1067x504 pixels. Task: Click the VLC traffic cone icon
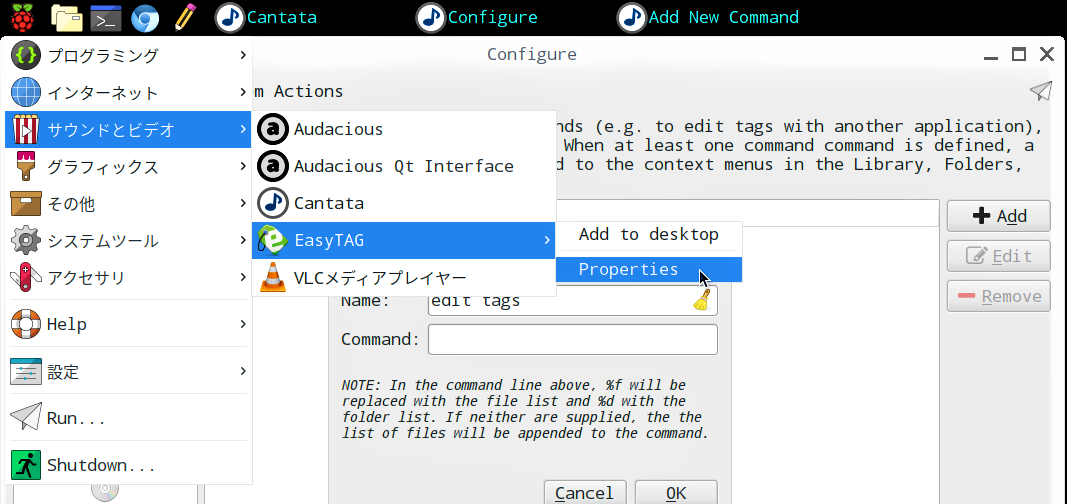[x=273, y=278]
